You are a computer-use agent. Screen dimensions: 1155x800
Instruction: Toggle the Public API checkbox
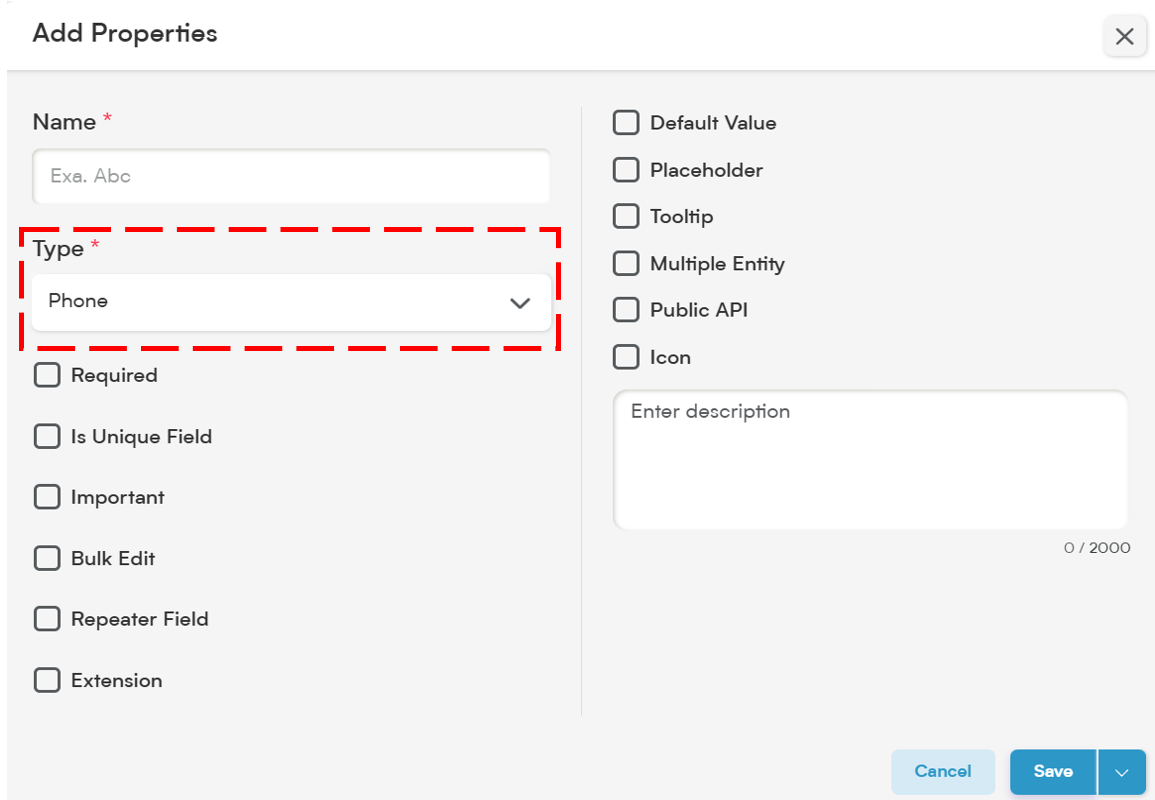[x=626, y=310]
